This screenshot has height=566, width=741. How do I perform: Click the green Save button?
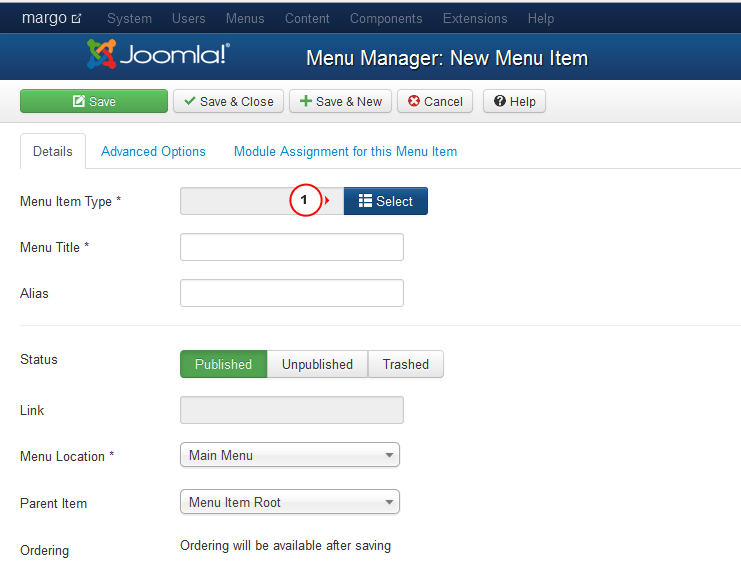[94, 101]
